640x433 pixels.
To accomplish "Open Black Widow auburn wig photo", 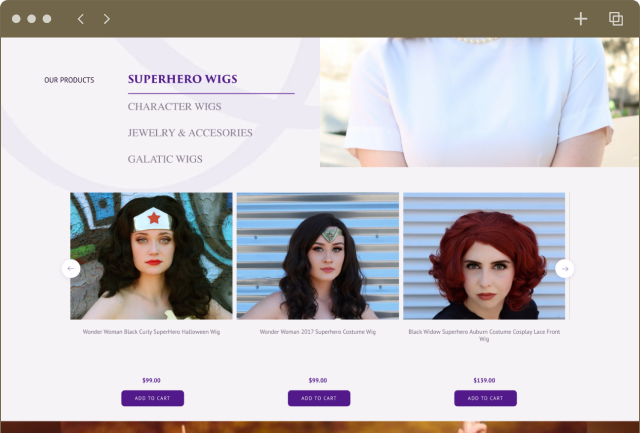I will click(x=484, y=256).
